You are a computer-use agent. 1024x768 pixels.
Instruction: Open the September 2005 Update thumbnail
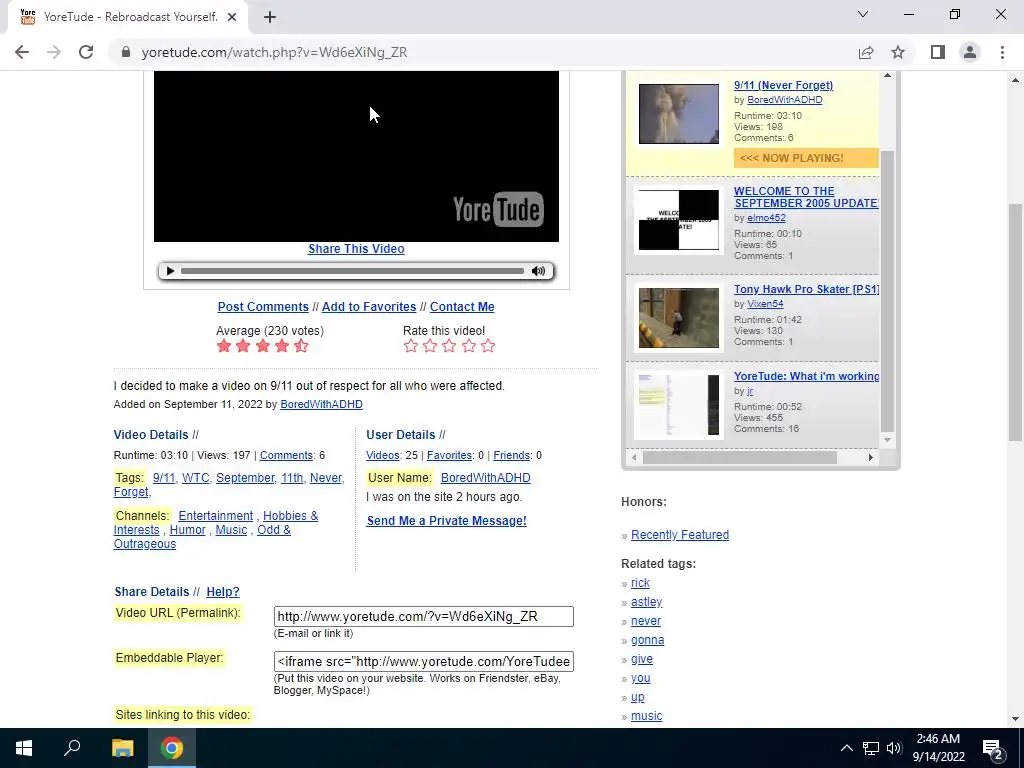679,220
